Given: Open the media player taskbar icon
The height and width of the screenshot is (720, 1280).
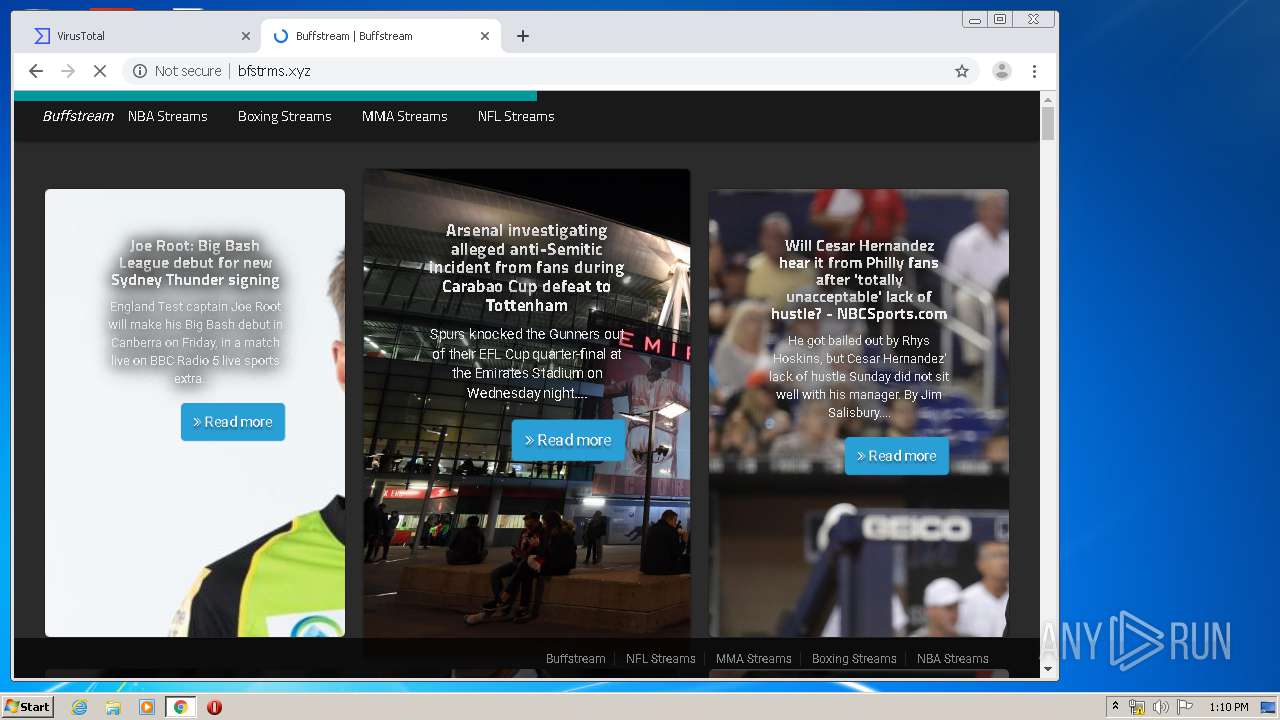Looking at the screenshot, I should point(147,707).
